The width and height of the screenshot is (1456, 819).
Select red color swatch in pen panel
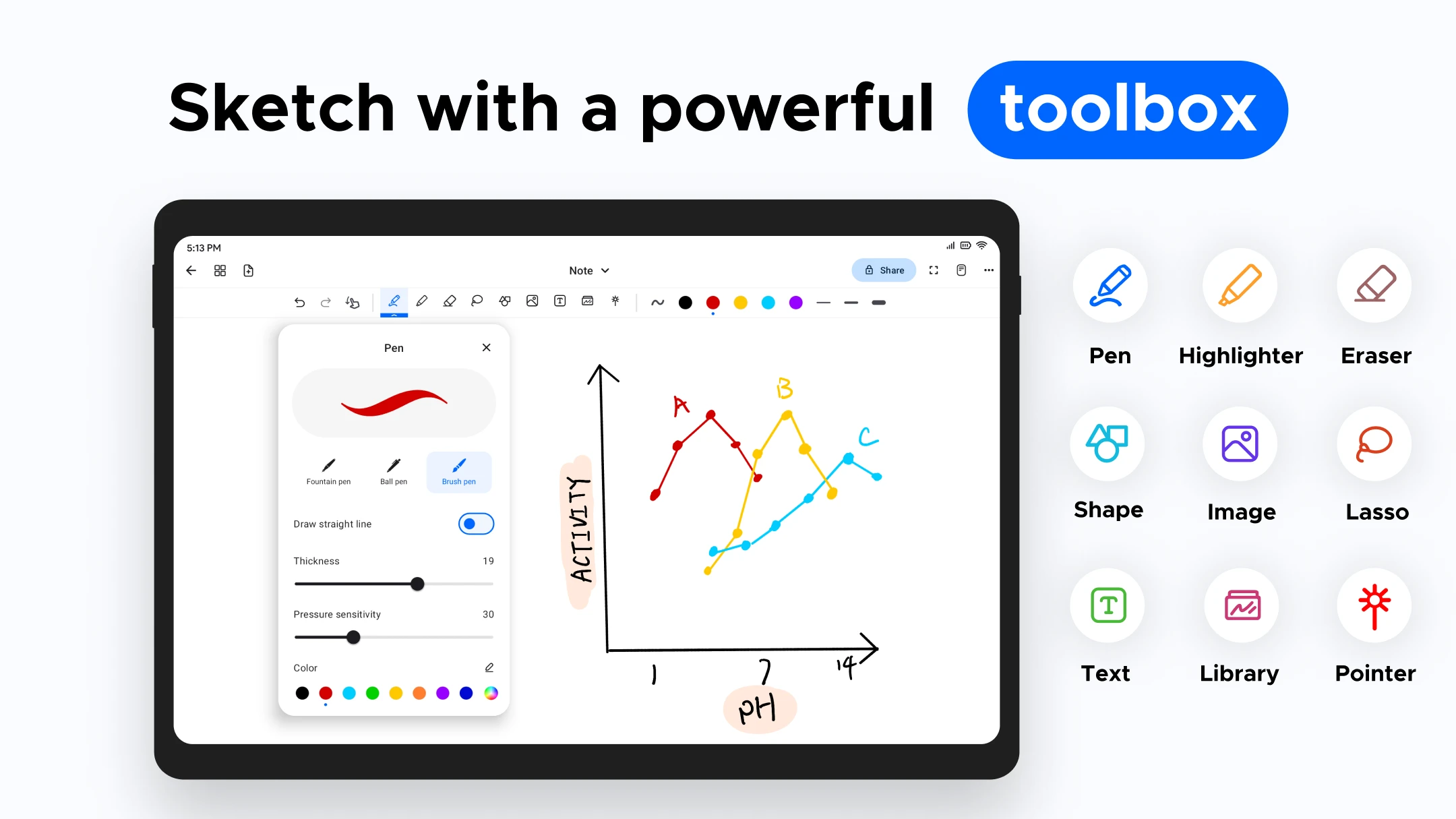[327, 693]
